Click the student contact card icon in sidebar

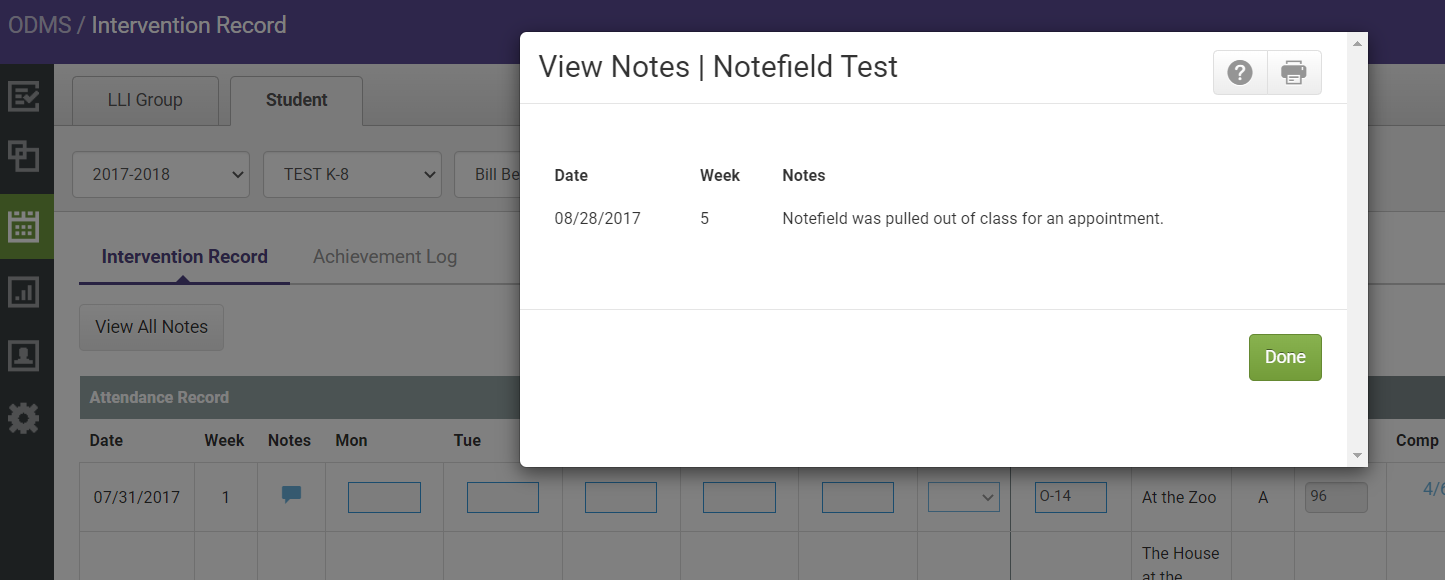tap(26, 356)
